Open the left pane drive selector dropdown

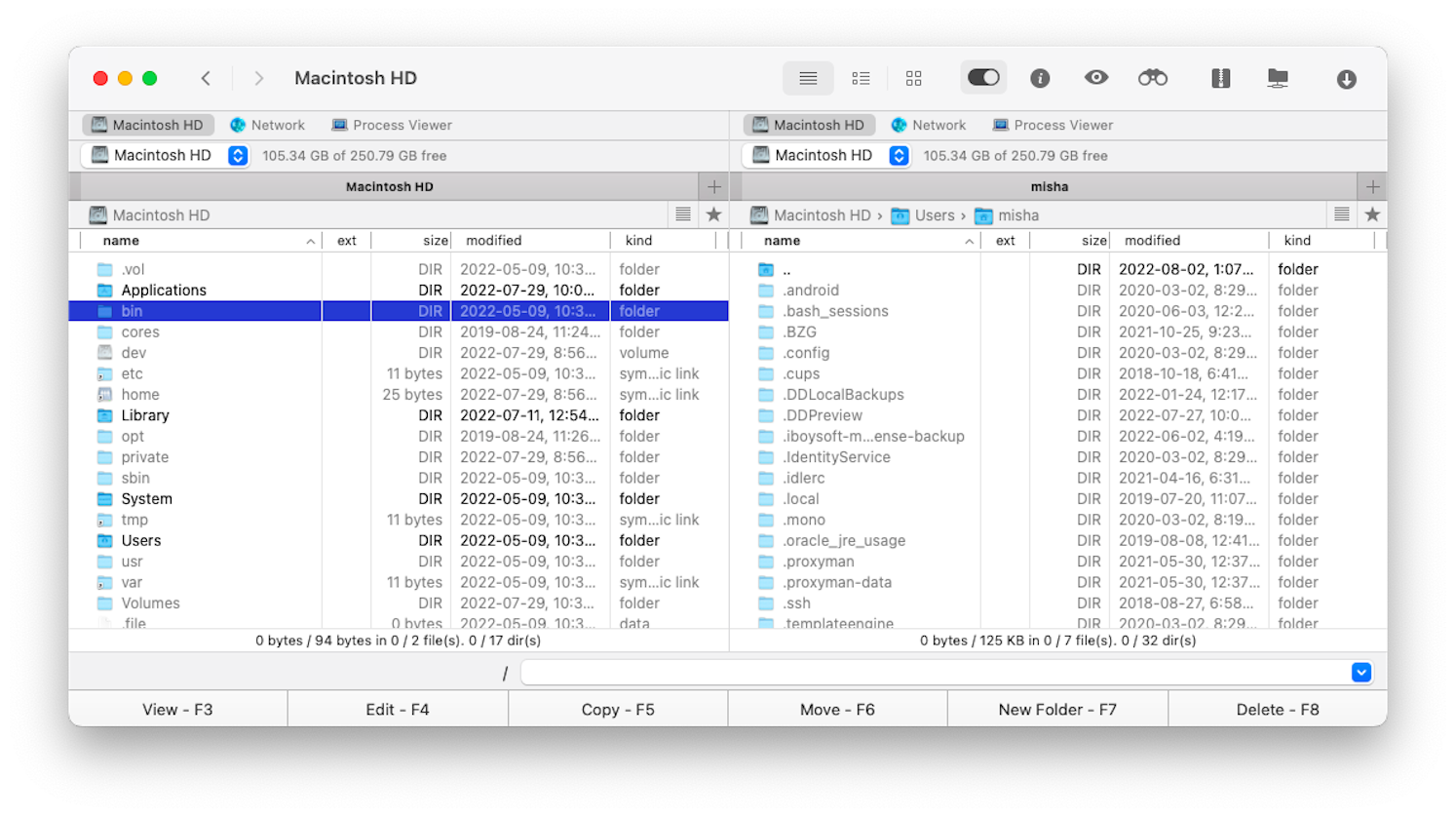point(237,155)
